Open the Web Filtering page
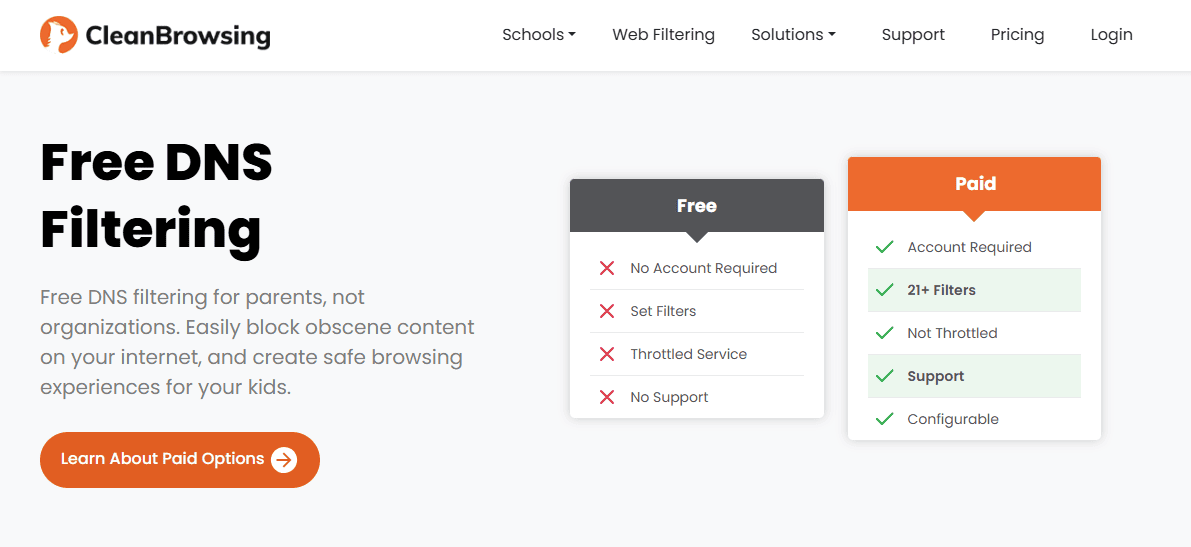The width and height of the screenshot is (1191, 547). (x=663, y=35)
